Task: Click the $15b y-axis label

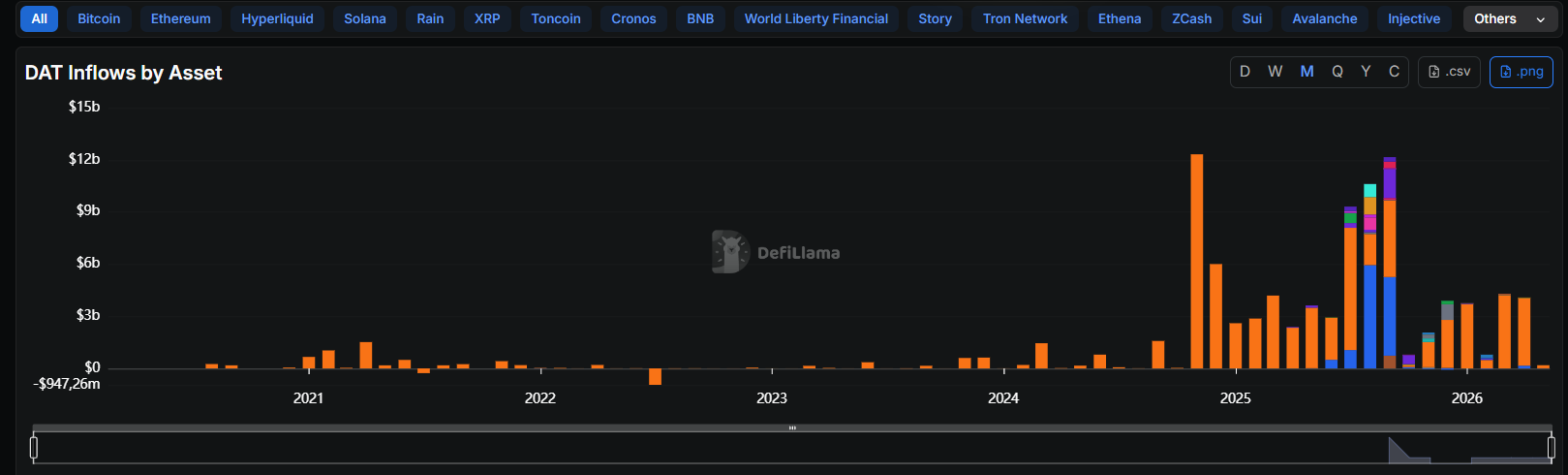Action: point(84,107)
